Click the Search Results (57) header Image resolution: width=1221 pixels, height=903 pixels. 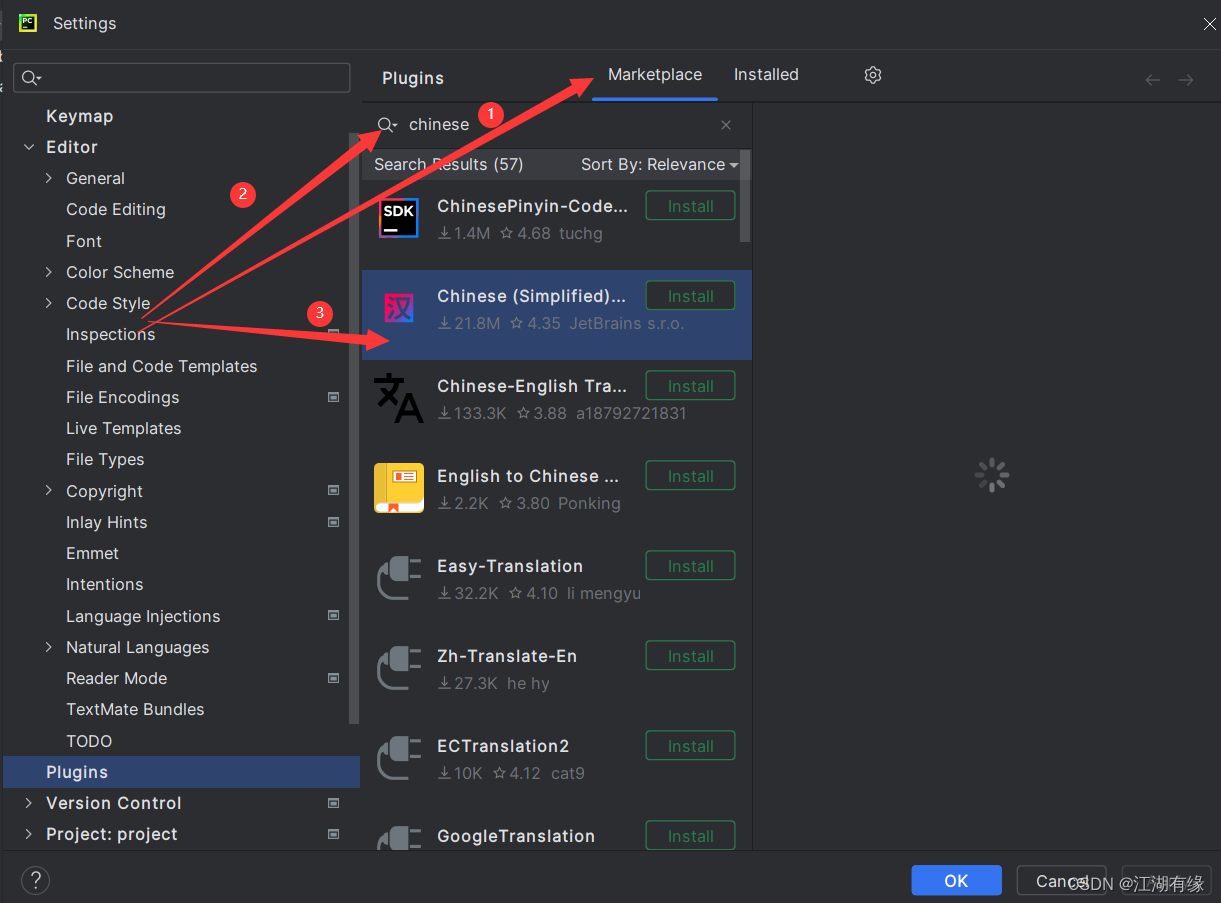[x=449, y=165]
